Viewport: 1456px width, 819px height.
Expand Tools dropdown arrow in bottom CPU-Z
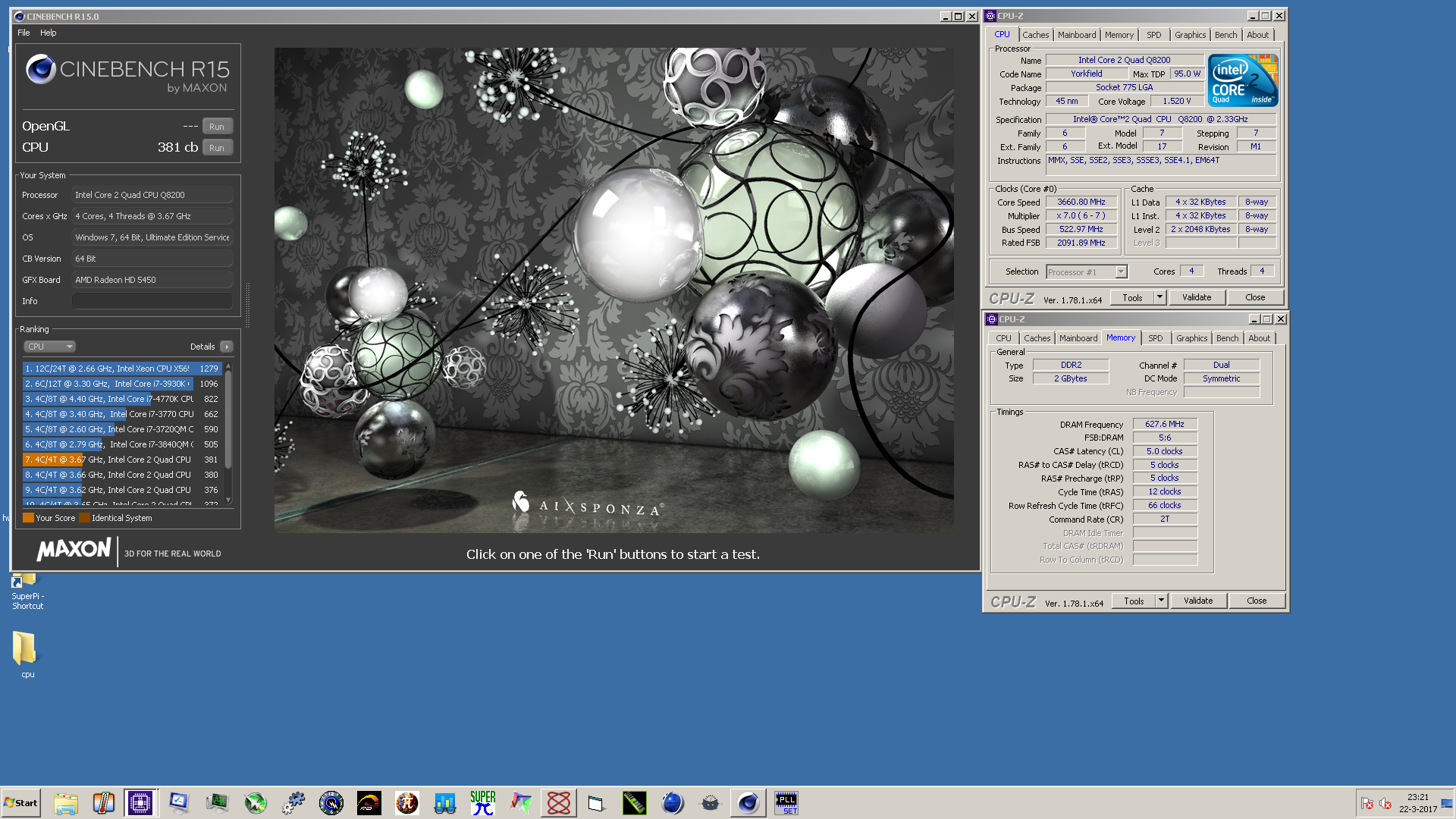tap(1161, 601)
